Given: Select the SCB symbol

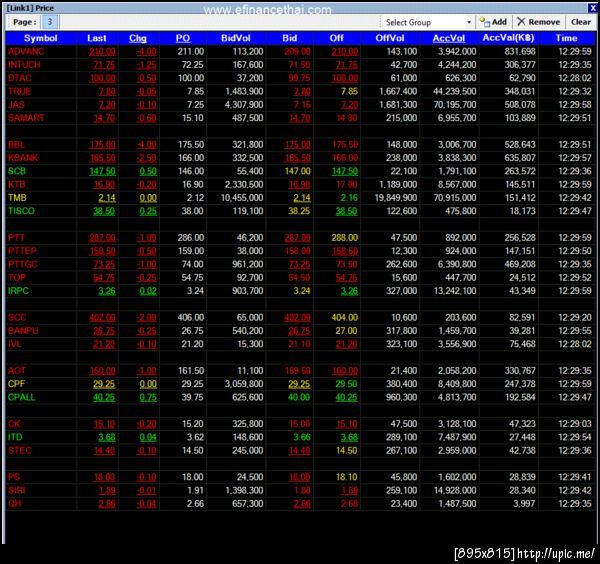Looking at the screenshot, I should pos(17,171).
